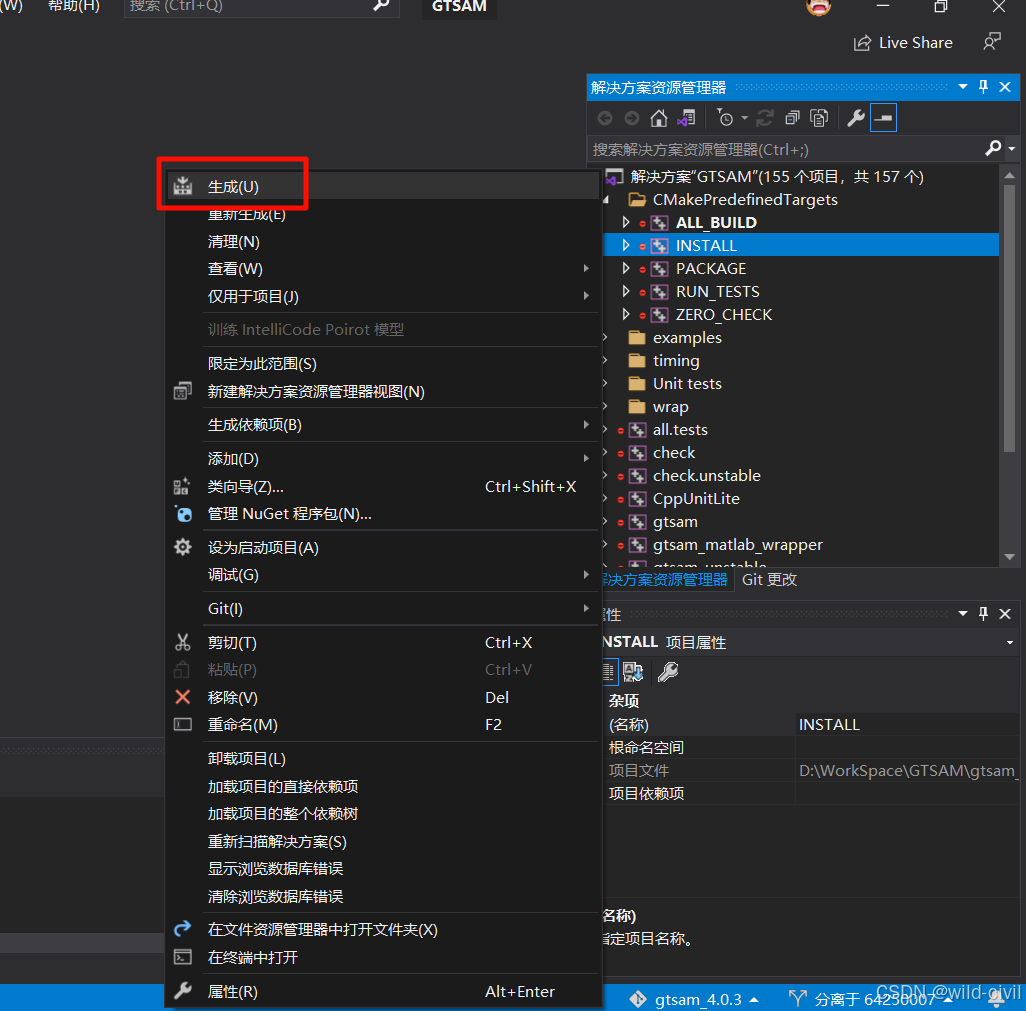
Task: Choose 卸载项目(L) Unload Project
Action: tap(382, 759)
